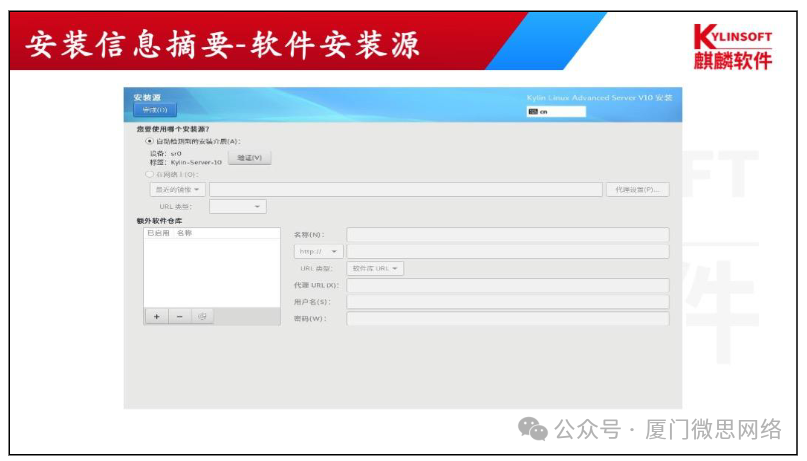Click the network source URL input field
Image resolution: width=807 pixels, height=461 pixels.
pyautogui.click(x=406, y=190)
